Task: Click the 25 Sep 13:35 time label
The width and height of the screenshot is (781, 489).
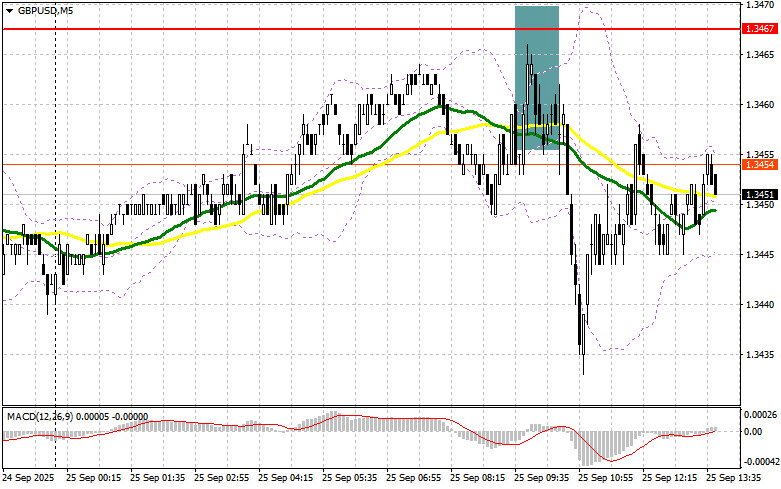Action: 734,478
